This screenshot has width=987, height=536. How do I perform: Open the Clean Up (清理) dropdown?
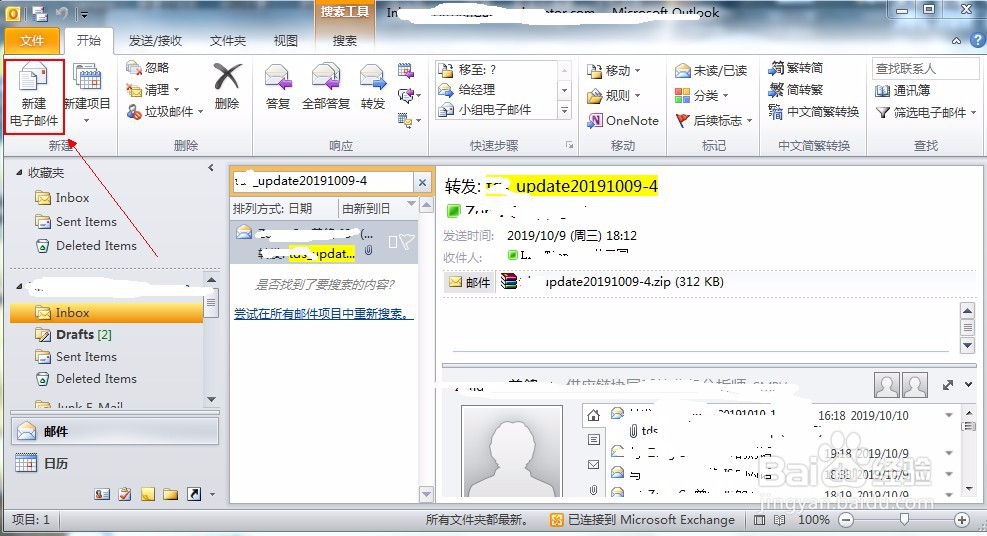click(154, 89)
